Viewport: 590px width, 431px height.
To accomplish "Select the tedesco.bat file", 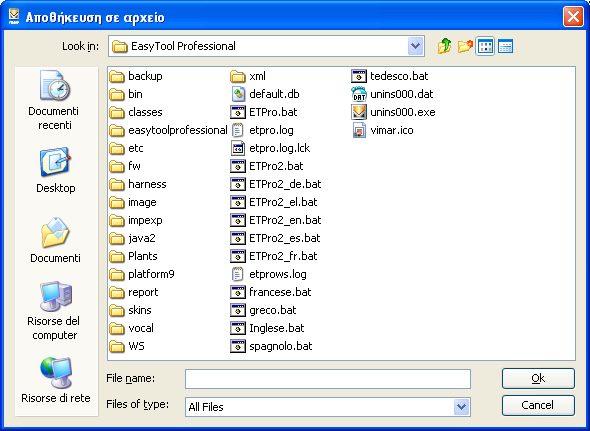I will 390,76.
